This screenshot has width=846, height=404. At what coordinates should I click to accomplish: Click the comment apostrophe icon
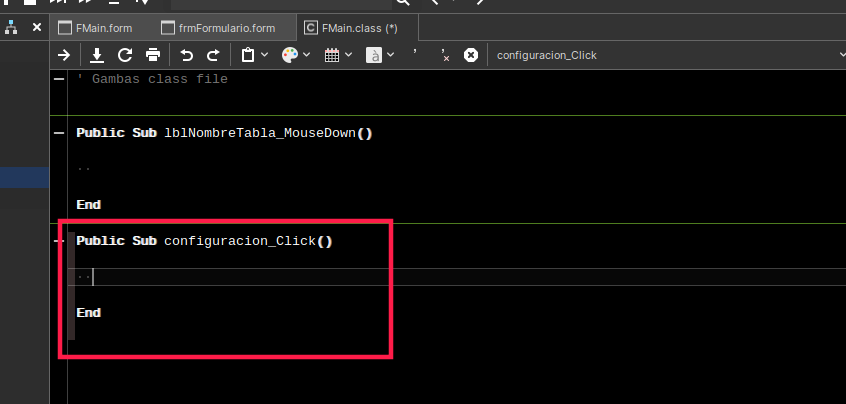pyautogui.click(x=415, y=55)
